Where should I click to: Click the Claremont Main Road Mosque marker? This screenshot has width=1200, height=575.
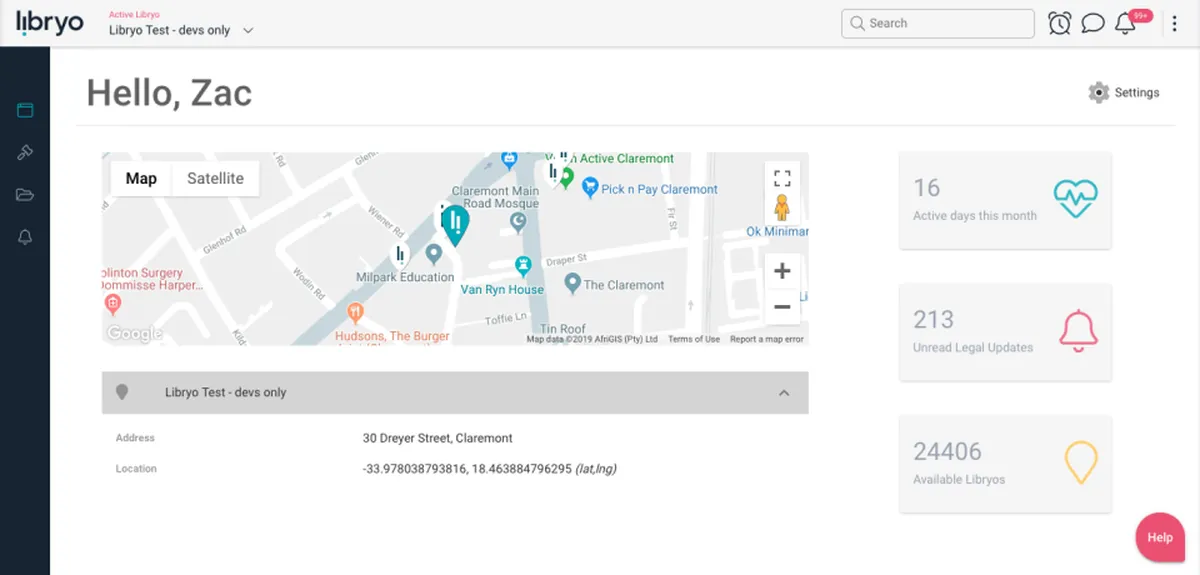click(x=518, y=221)
